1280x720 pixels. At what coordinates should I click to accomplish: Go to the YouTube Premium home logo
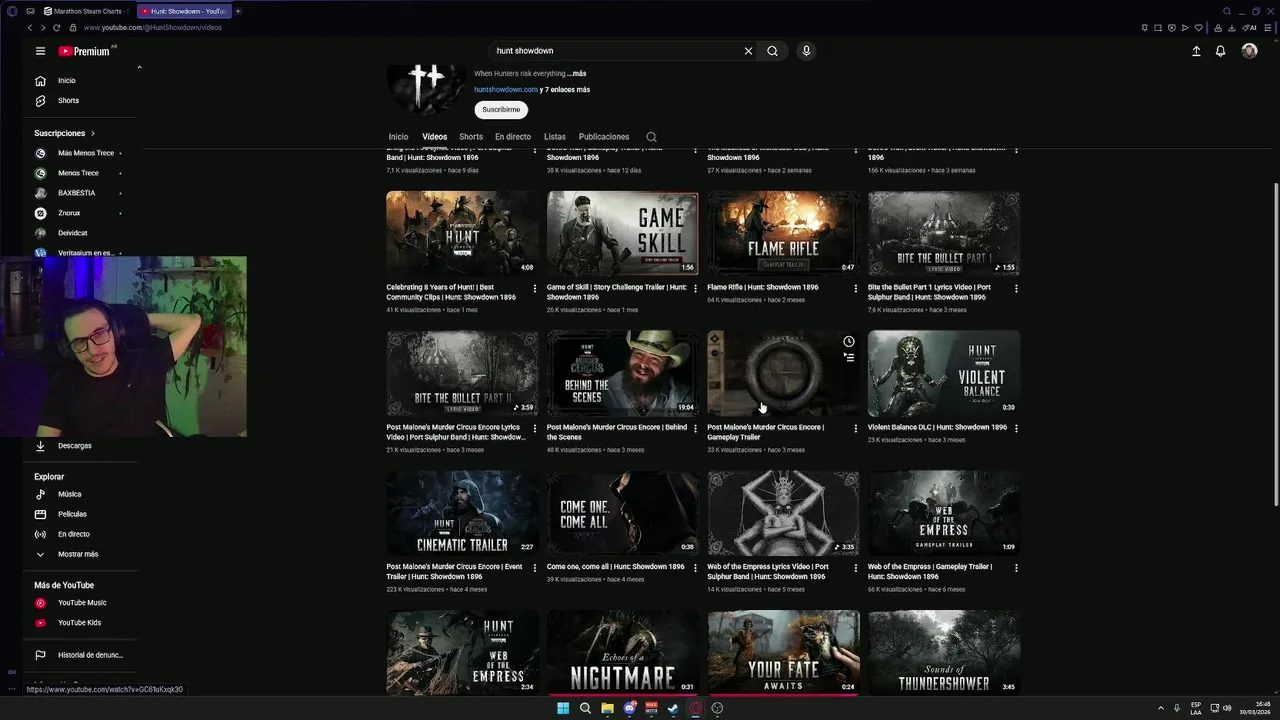[84, 51]
